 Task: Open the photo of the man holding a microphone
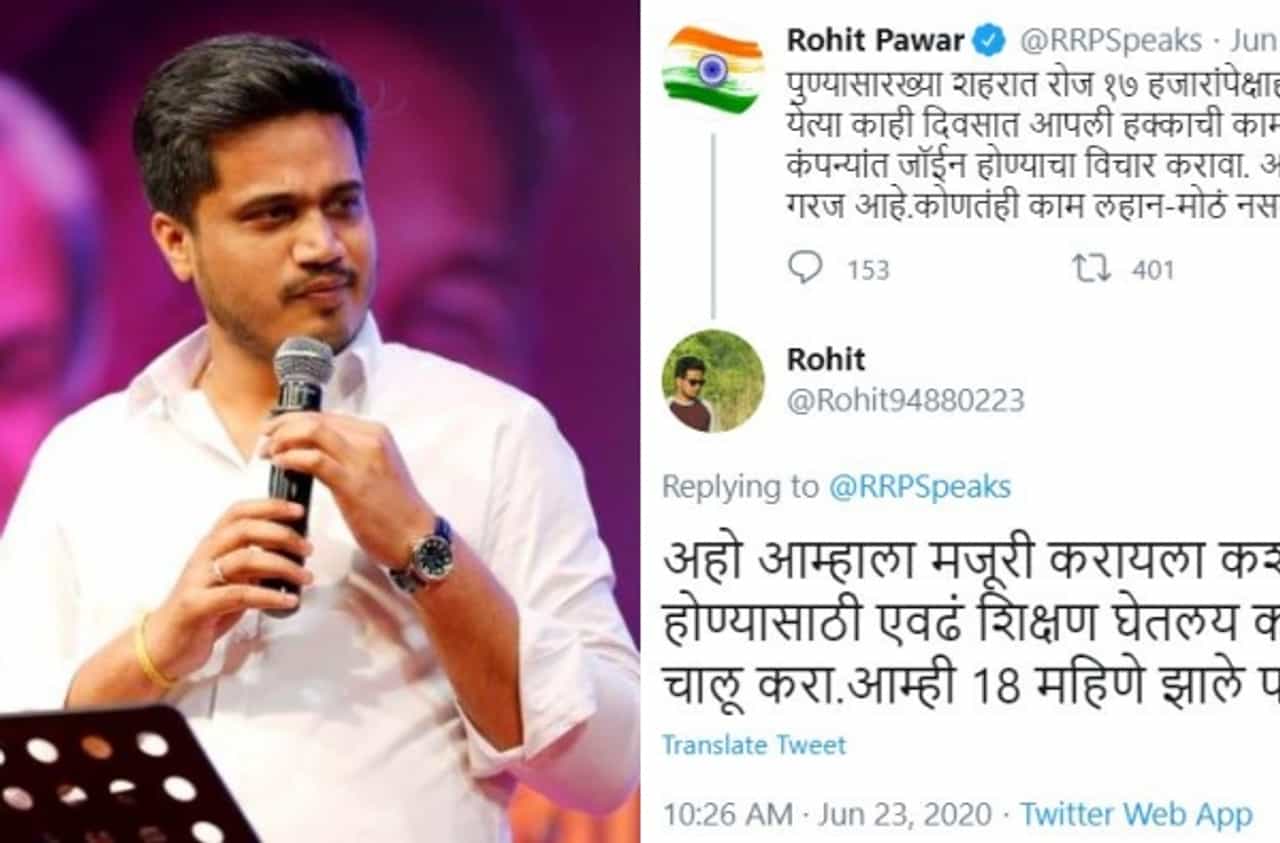[x=320, y=421]
